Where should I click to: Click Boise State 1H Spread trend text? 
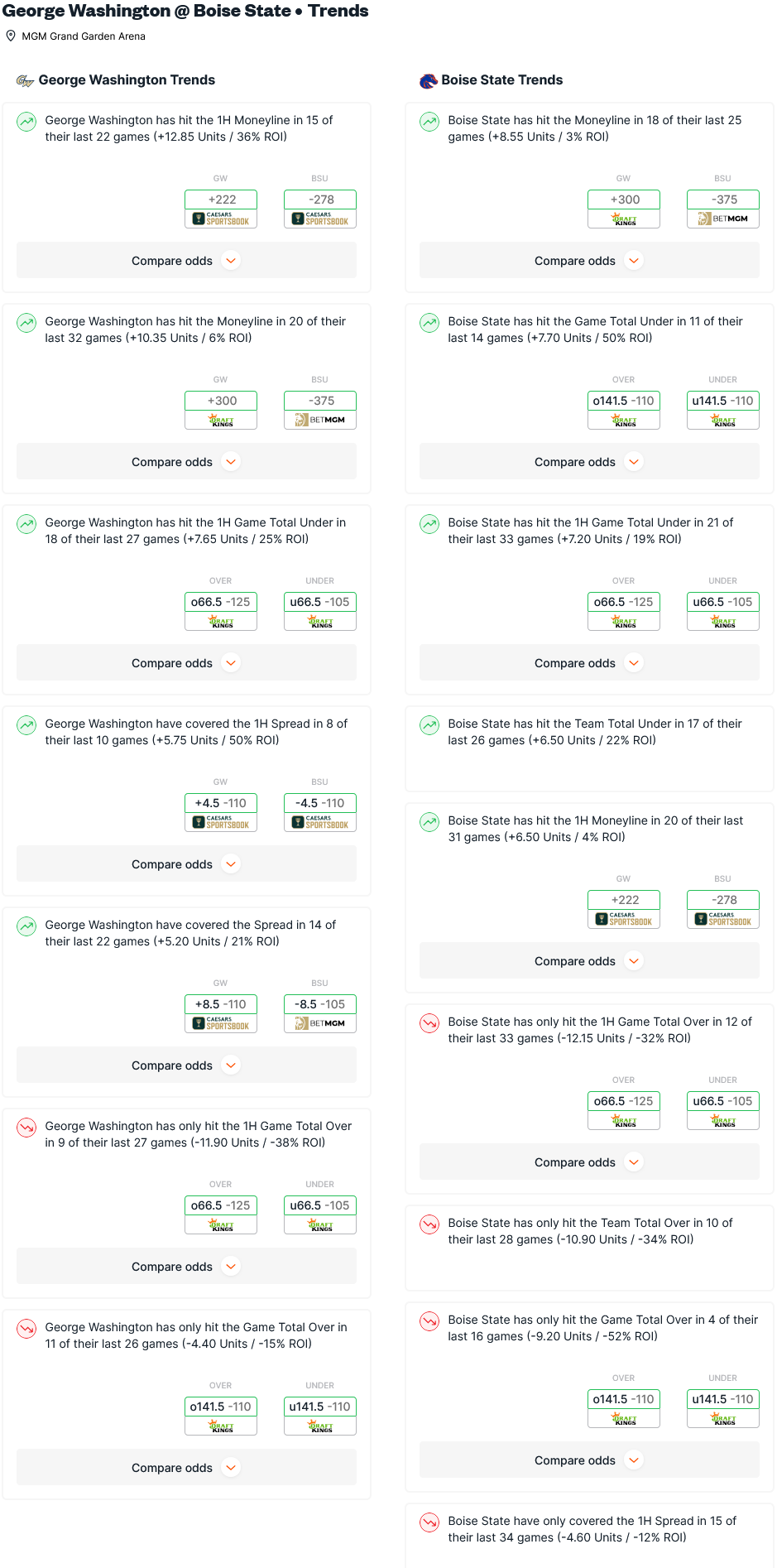point(592,1529)
